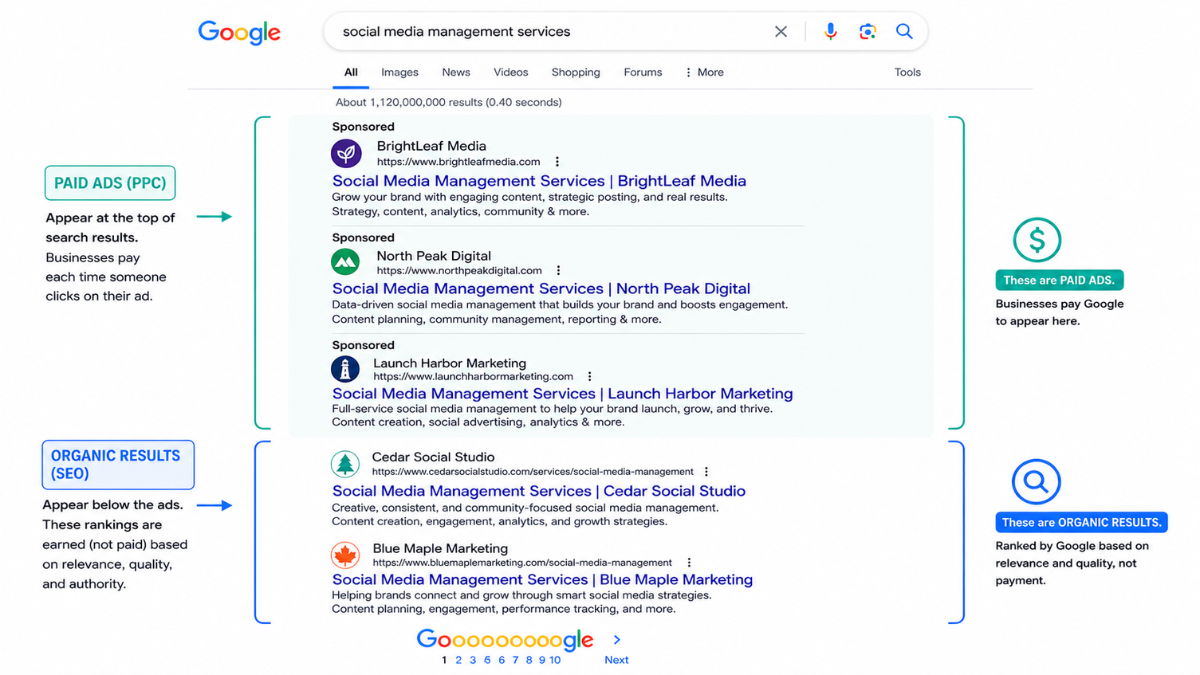Click the North Peak Digital mountain favicon
Viewport: 1200px width, 675px height.
coord(345,262)
